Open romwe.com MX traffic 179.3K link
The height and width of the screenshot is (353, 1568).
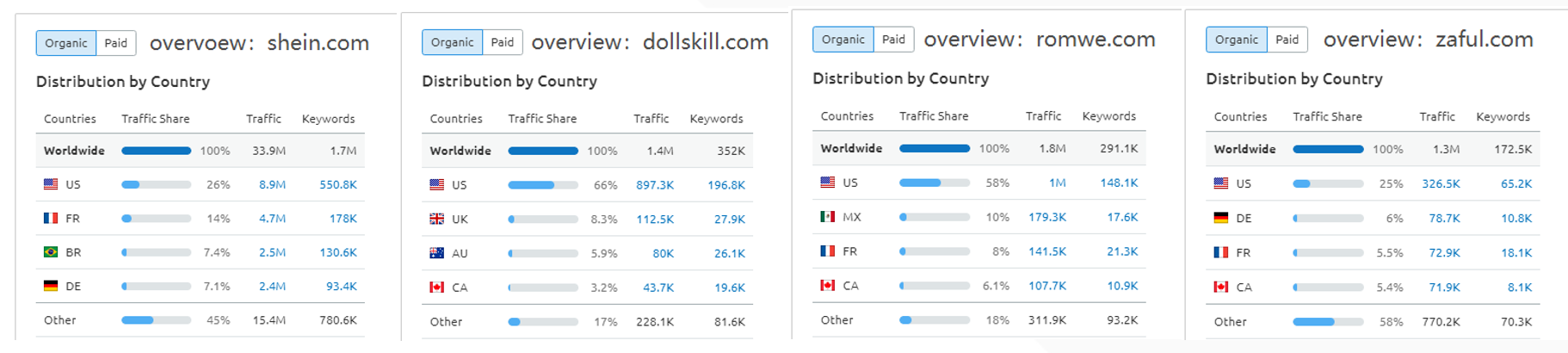[x=1047, y=217]
